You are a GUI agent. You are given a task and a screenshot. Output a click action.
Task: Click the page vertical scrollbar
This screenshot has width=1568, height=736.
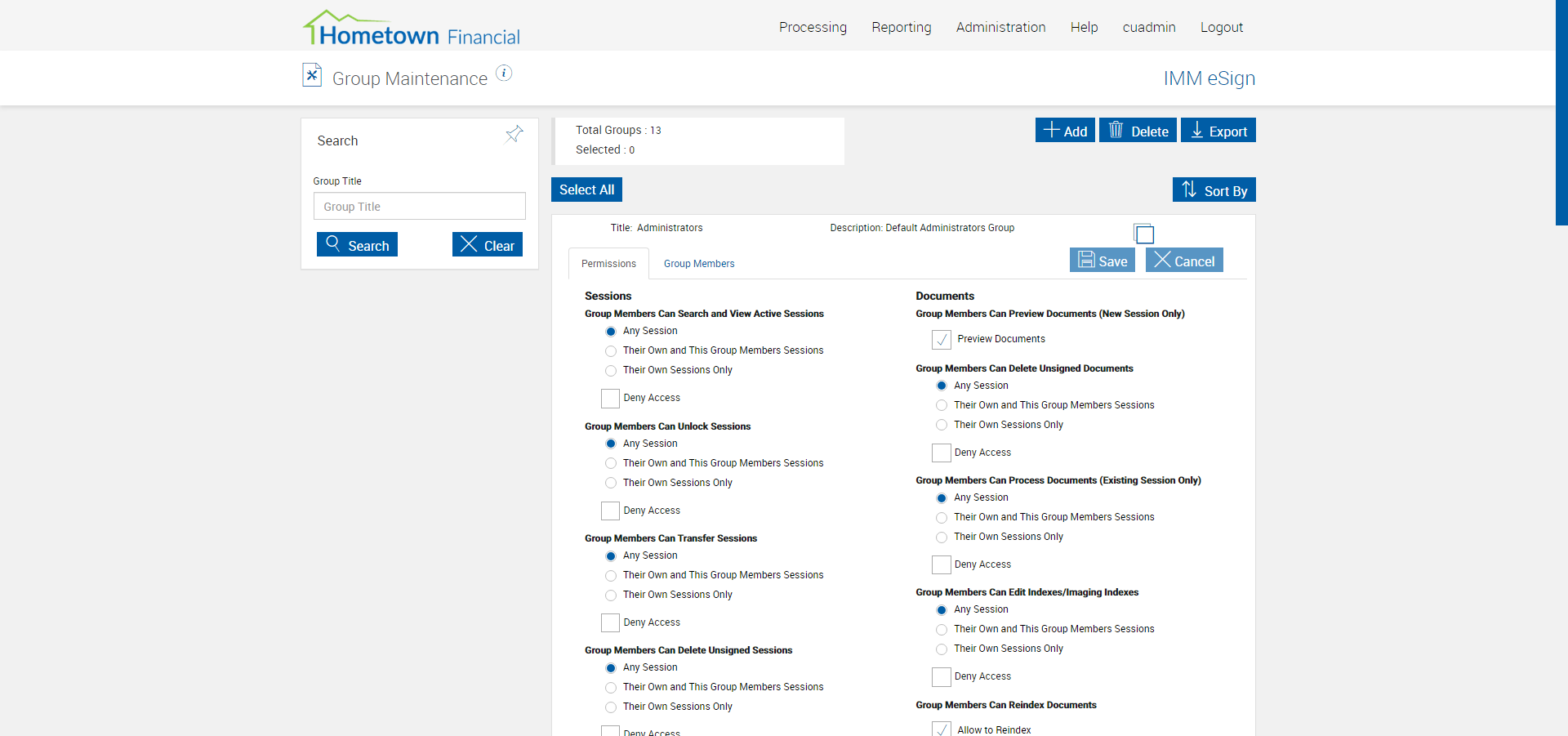point(1561,113)
